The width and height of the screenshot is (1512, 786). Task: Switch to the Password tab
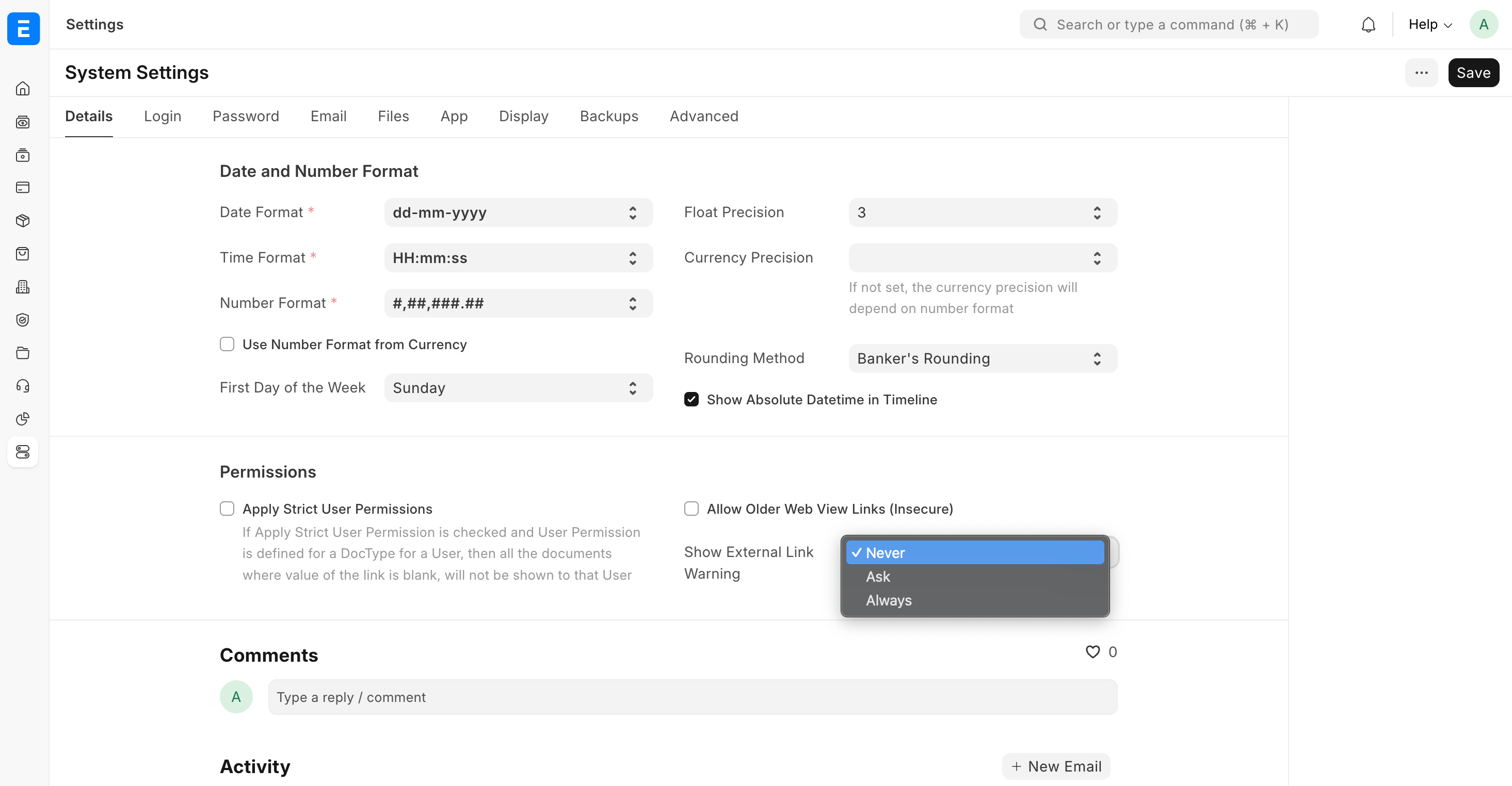pos(245,116)
